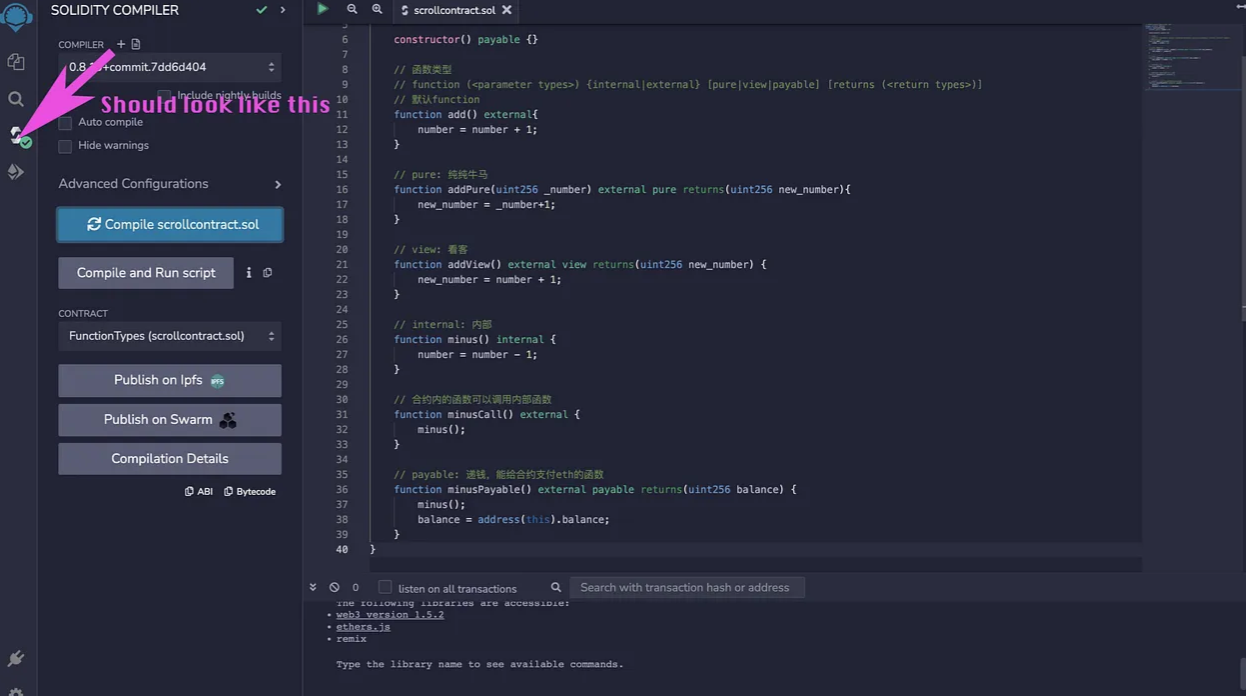
Task: Click the Swarm hexagon icon on the Publish on Swarm button
Action: [228, 420]
